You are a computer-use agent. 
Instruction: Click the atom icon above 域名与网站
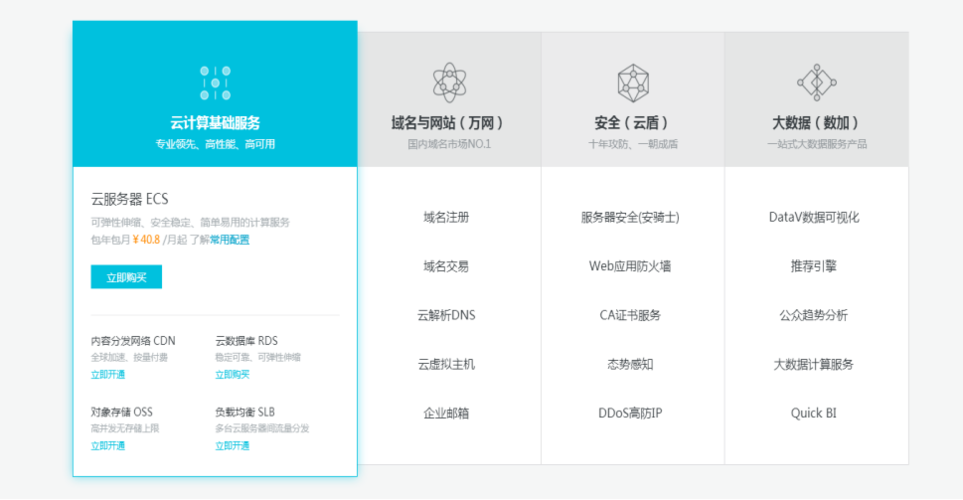450,82
